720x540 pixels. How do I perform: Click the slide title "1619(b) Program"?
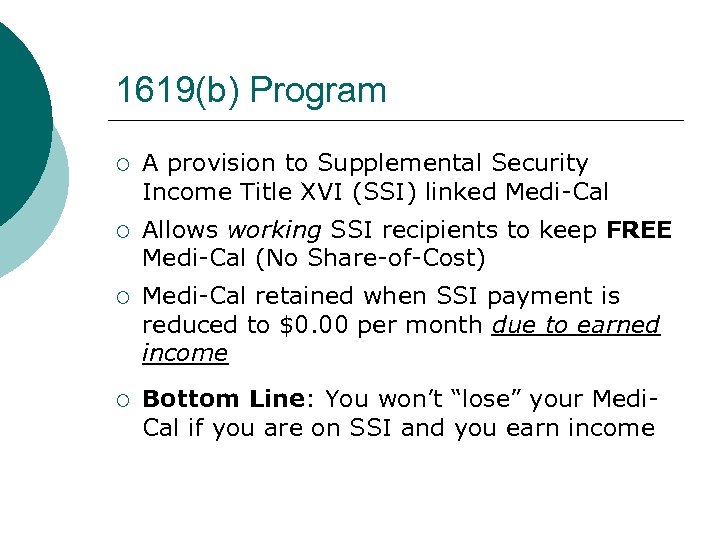[x=251, y=91]
